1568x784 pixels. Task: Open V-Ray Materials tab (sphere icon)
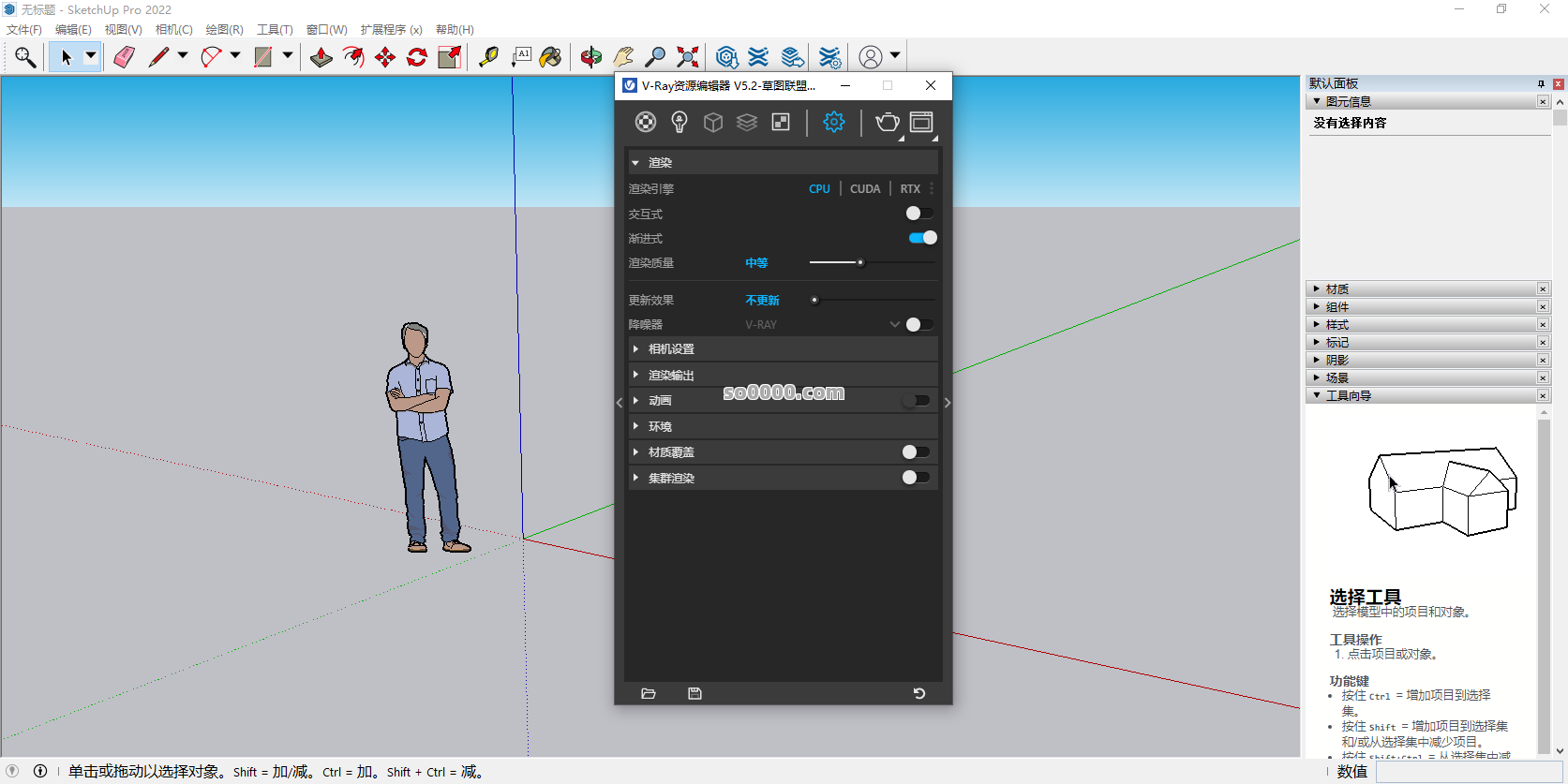coord(646,122)
